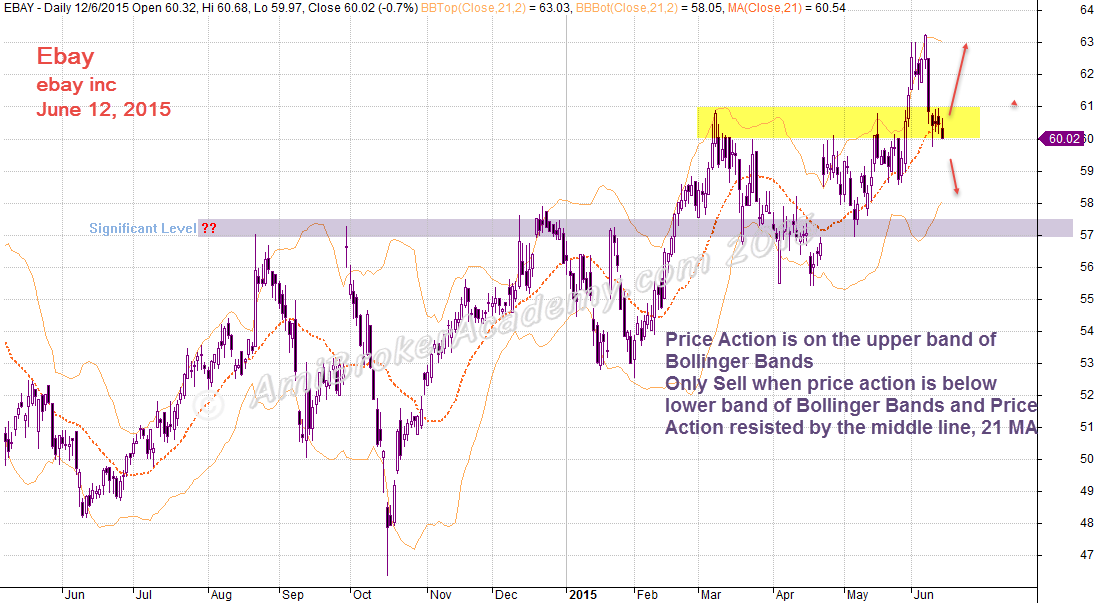Click the 'MA(Close,21) = 60.54' indicator label
Screen dimensions: 1098x603
[788, 8]
